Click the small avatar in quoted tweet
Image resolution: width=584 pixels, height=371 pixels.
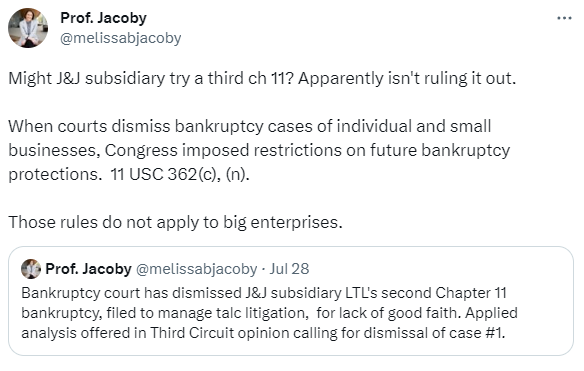[x=31, y=269]
